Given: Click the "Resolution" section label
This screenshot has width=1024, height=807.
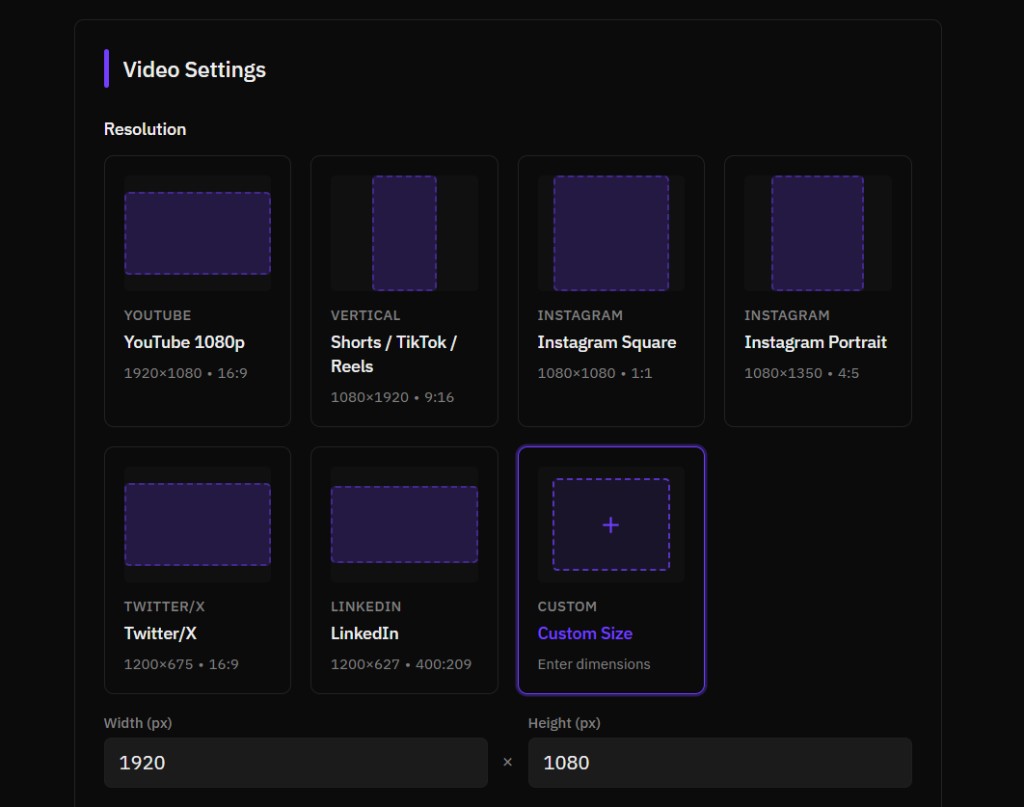Looking at the screenshot, I should tap(145, 129).
